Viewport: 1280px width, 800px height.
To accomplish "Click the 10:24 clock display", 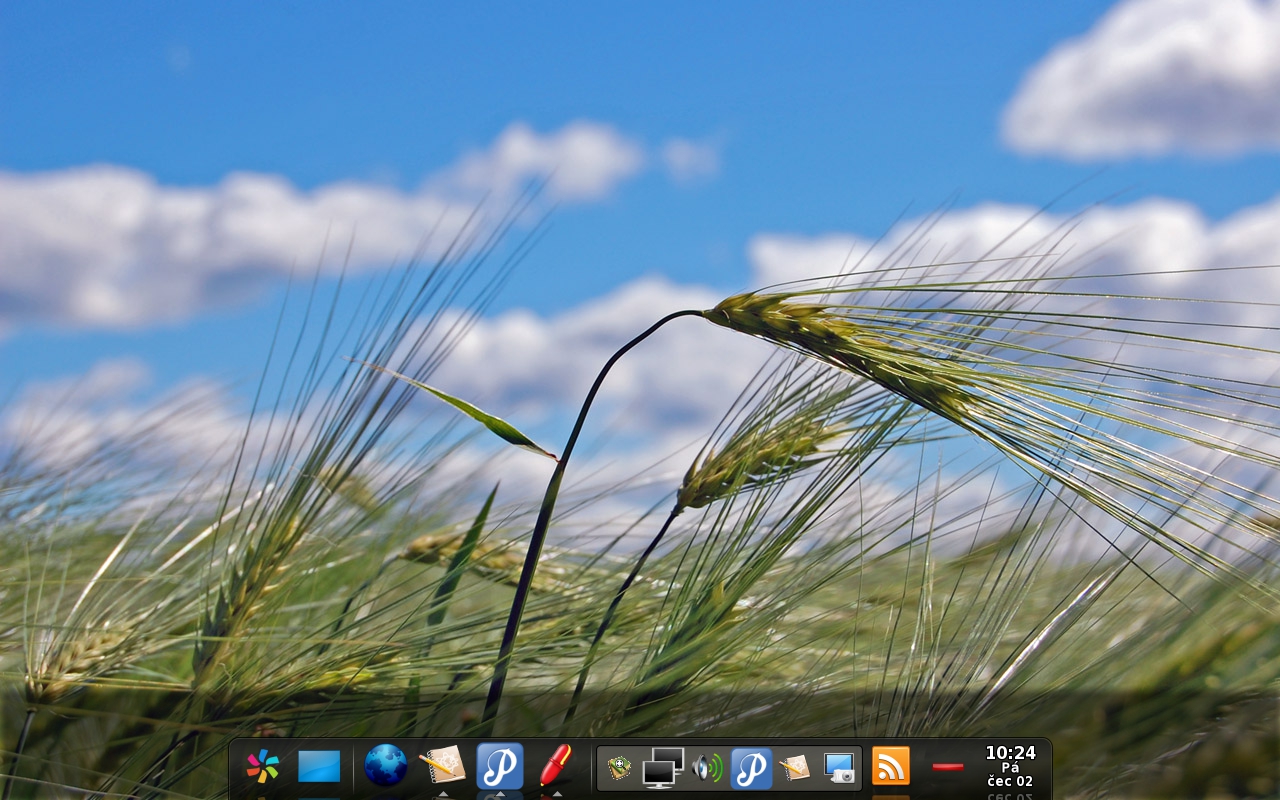I will coord(1010,753).
